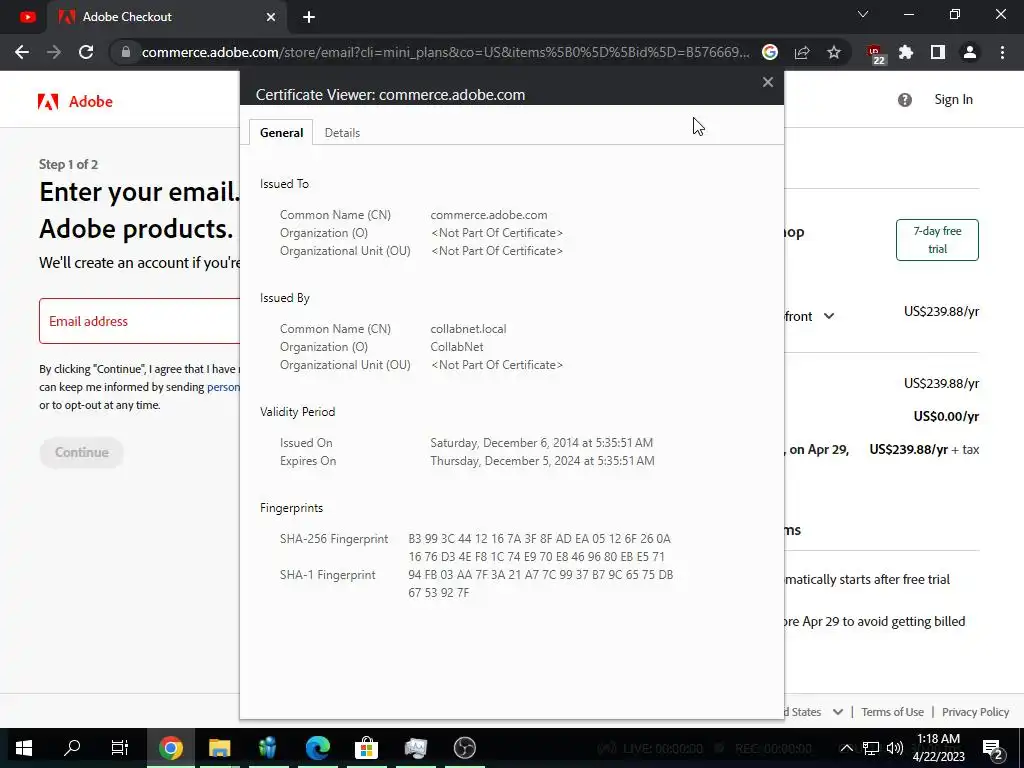Open Microsoft Store from taskbar

click(366, 748)
